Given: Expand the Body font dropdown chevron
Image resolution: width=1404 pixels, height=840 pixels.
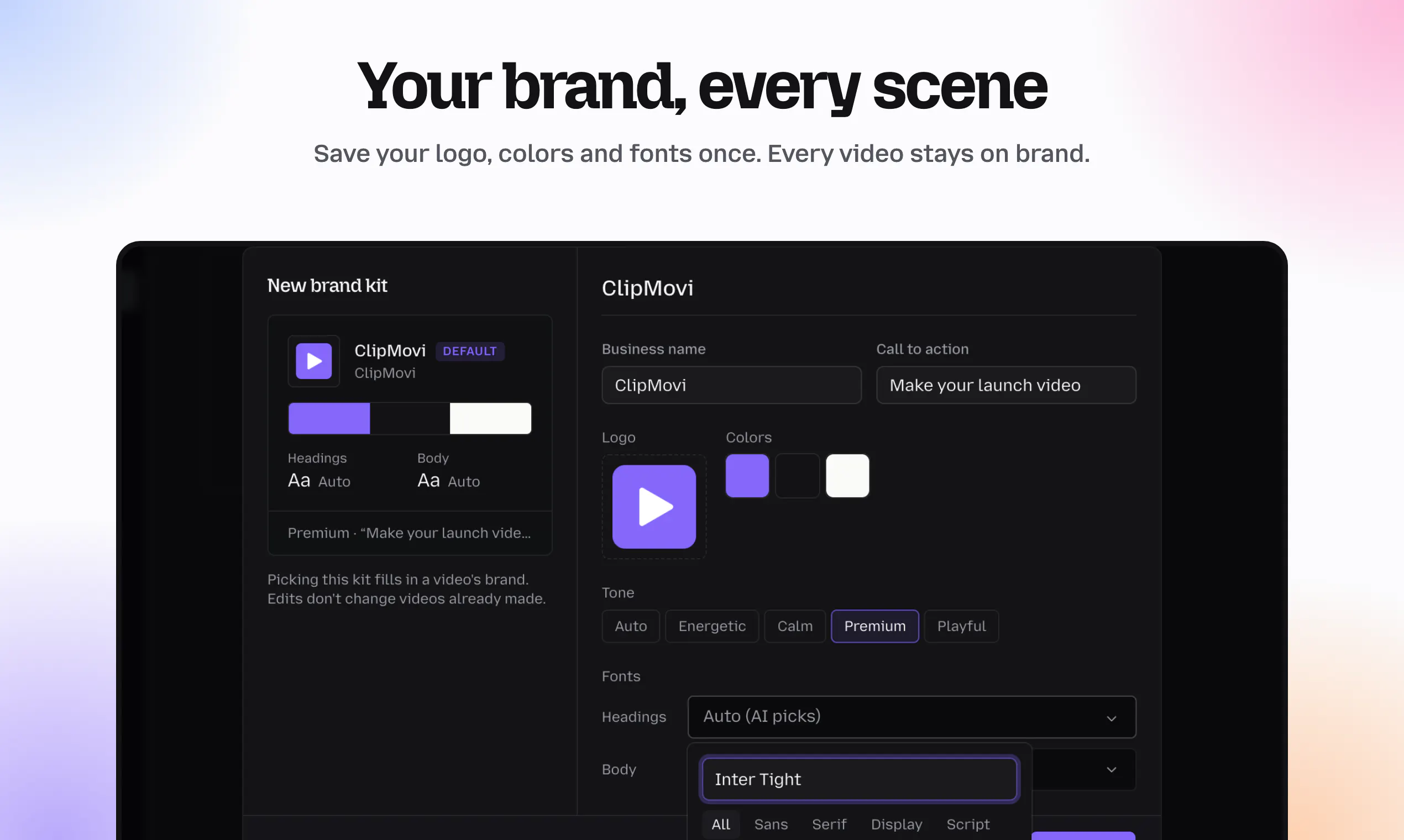Looking at the screenshot, I should pyautogui.click(x=1111, y=769).
